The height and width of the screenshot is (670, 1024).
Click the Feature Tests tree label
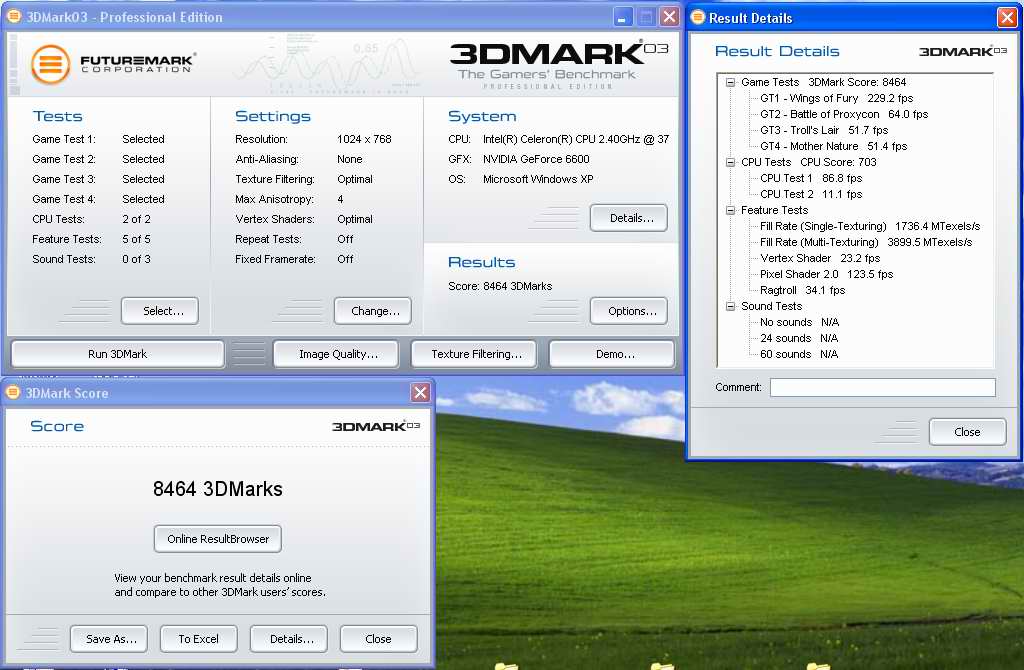tap(775, 210)
